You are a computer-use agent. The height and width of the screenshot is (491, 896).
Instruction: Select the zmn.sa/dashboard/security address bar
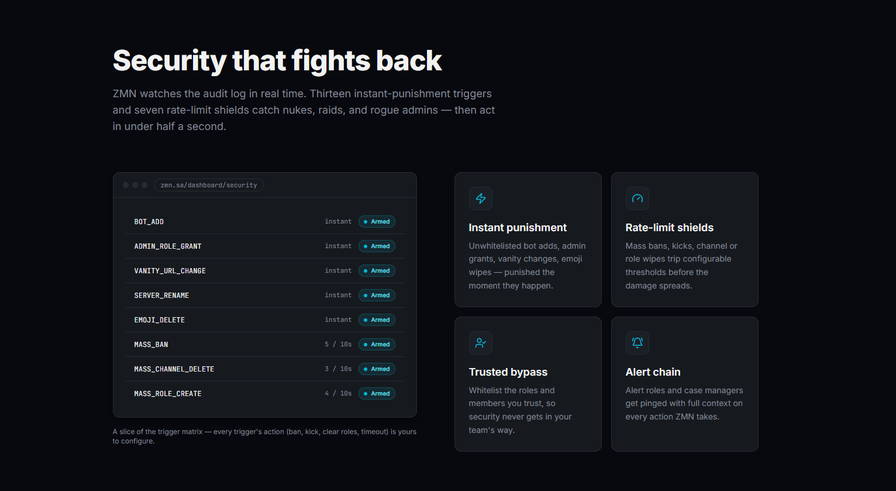(x=209, y=185)
